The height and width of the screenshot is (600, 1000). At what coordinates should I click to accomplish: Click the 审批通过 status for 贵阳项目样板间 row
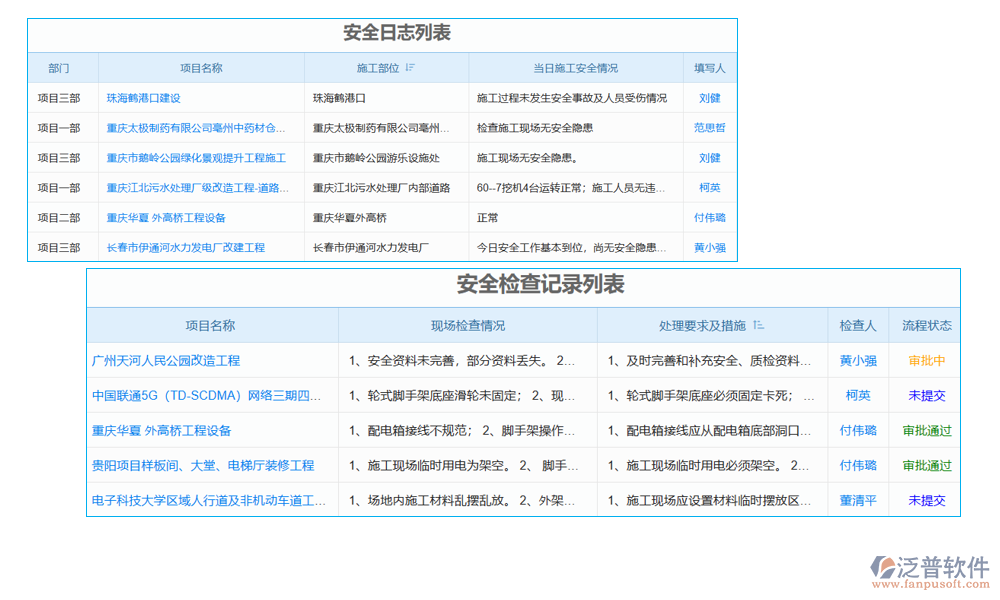pos(926,465)
